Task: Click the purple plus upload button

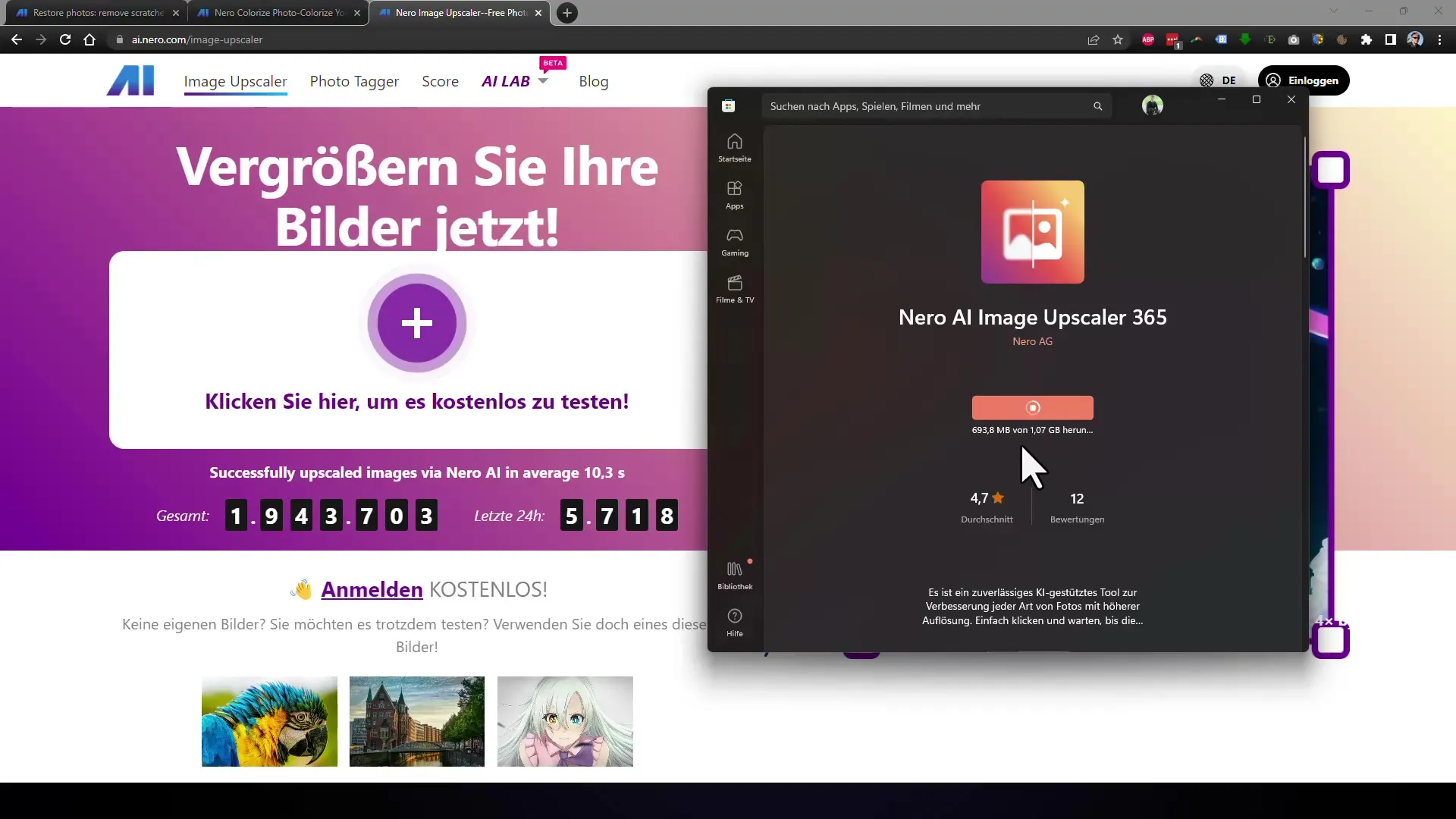Action: (417, 323)
